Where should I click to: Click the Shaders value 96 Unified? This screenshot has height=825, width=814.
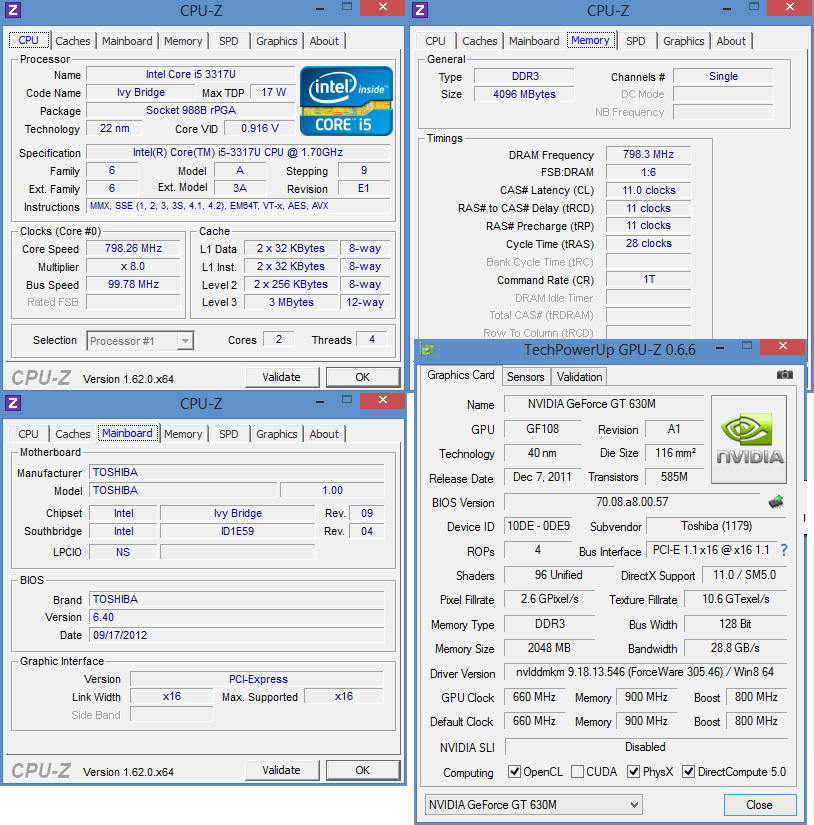[x=558, y=575]
